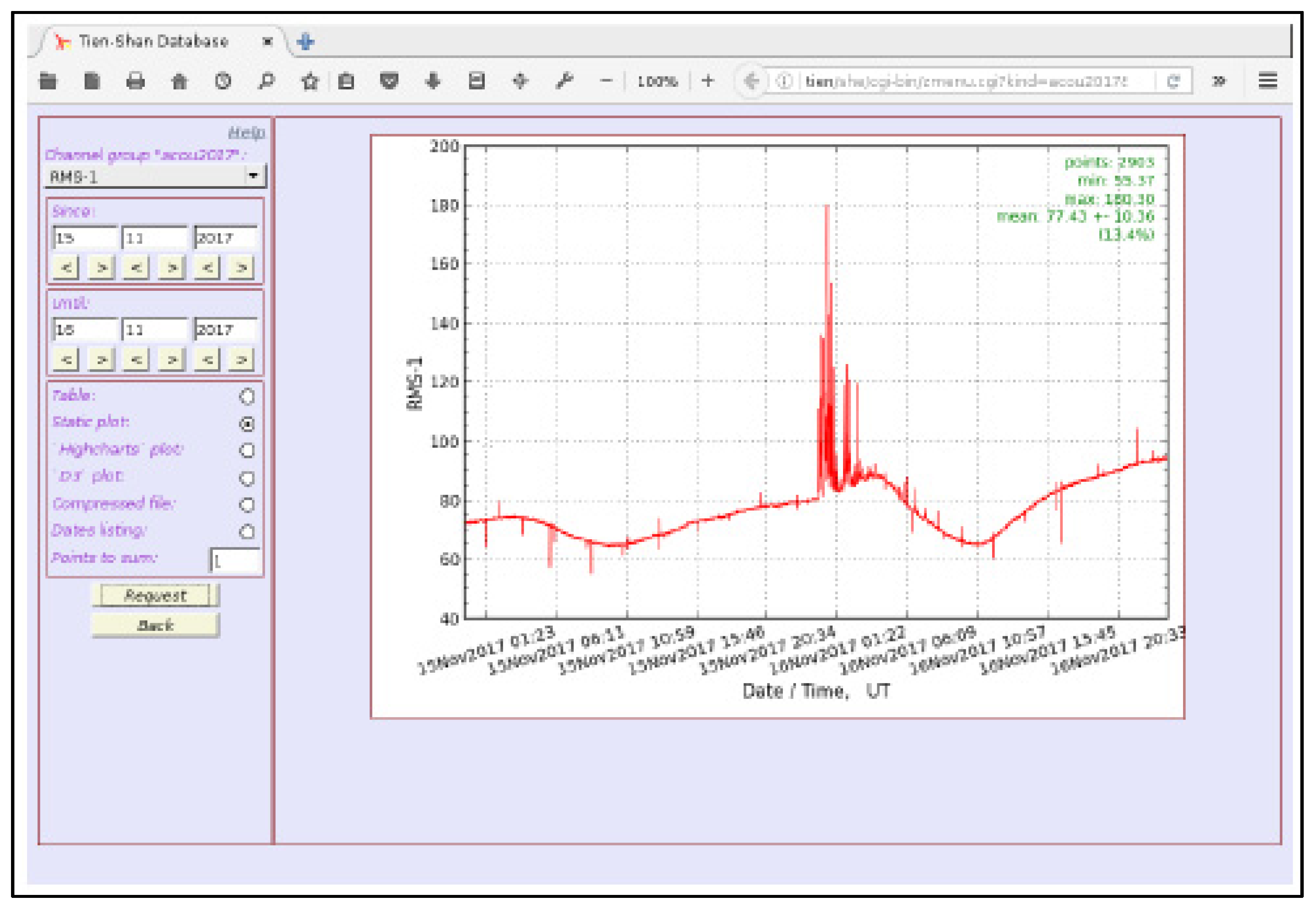Click the Pocket shield icon
1316x911 pixels.
(x=390, y=81)
